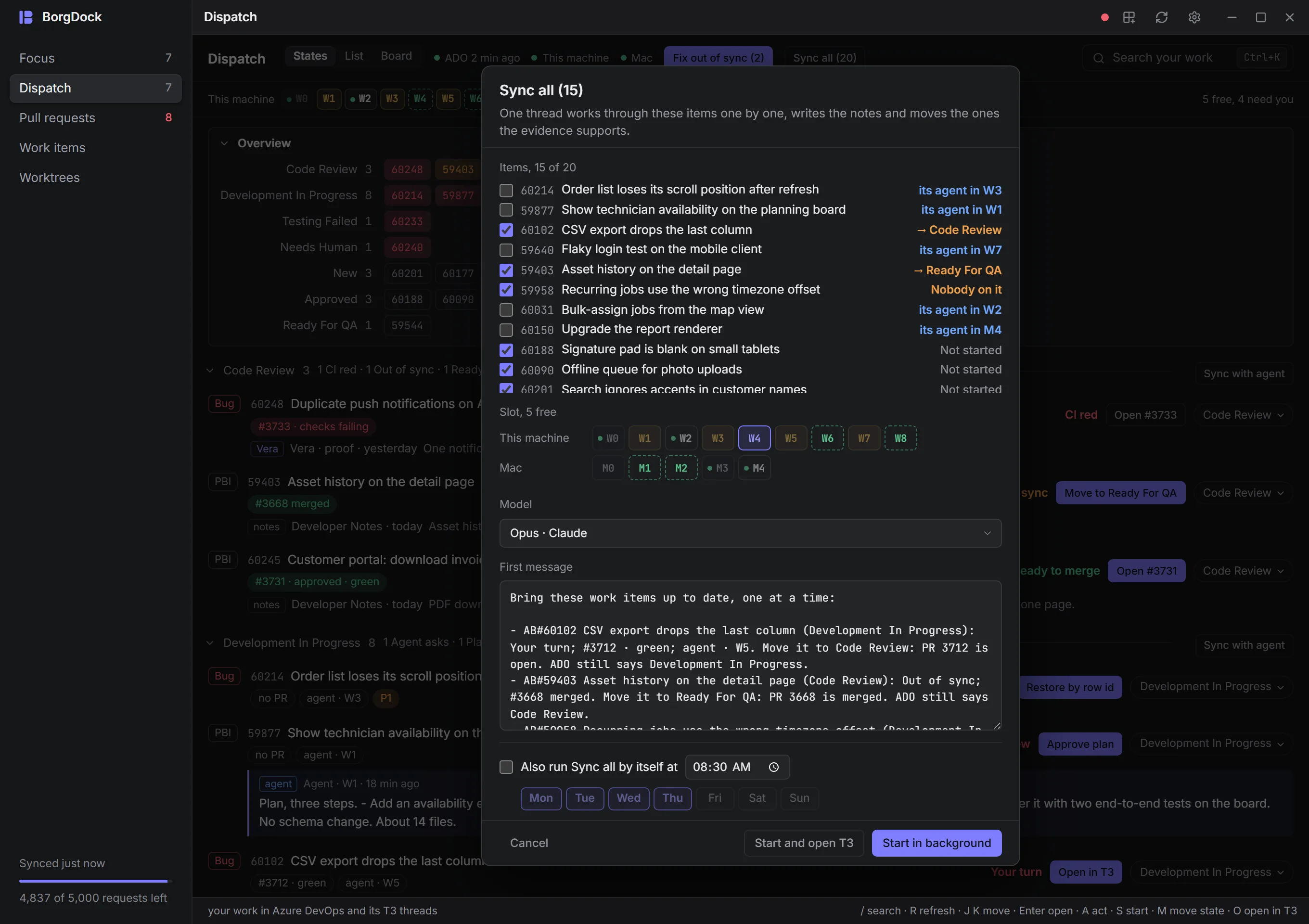Open settings gear icon
1309x924 pixels.
(1194, 17)
